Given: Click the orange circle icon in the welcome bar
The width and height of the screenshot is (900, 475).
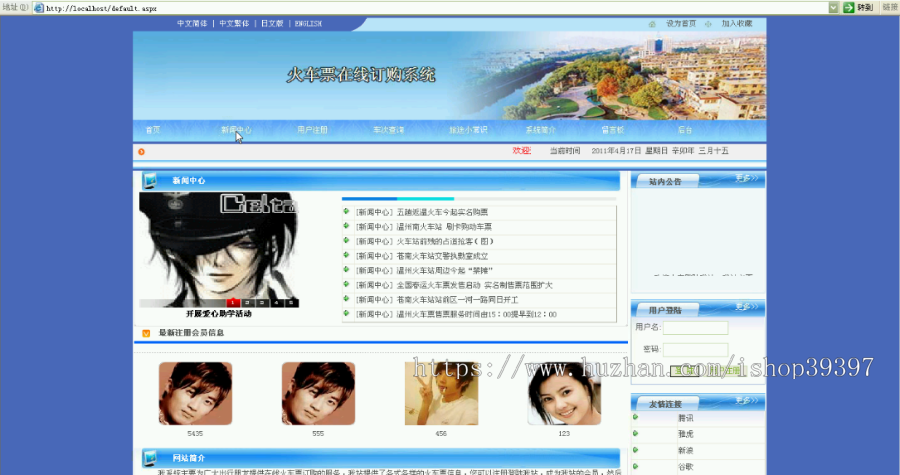Looking at the screenshot, I should pyautogui.click(x=141, y=151).
